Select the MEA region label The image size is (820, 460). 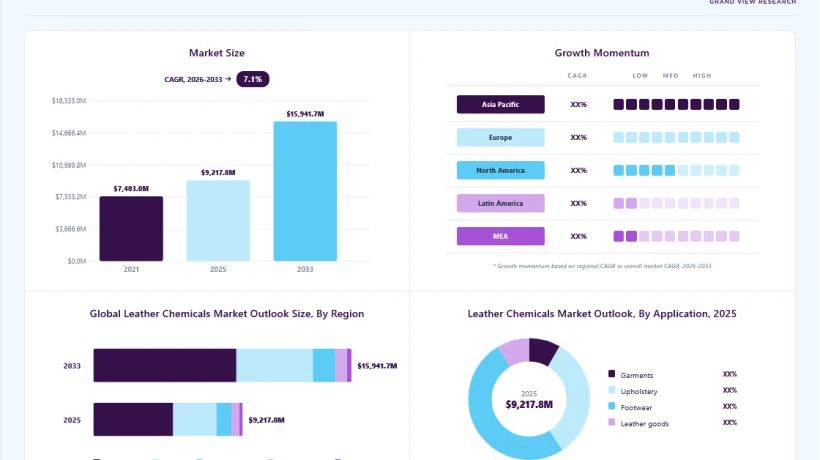[500, 236]
